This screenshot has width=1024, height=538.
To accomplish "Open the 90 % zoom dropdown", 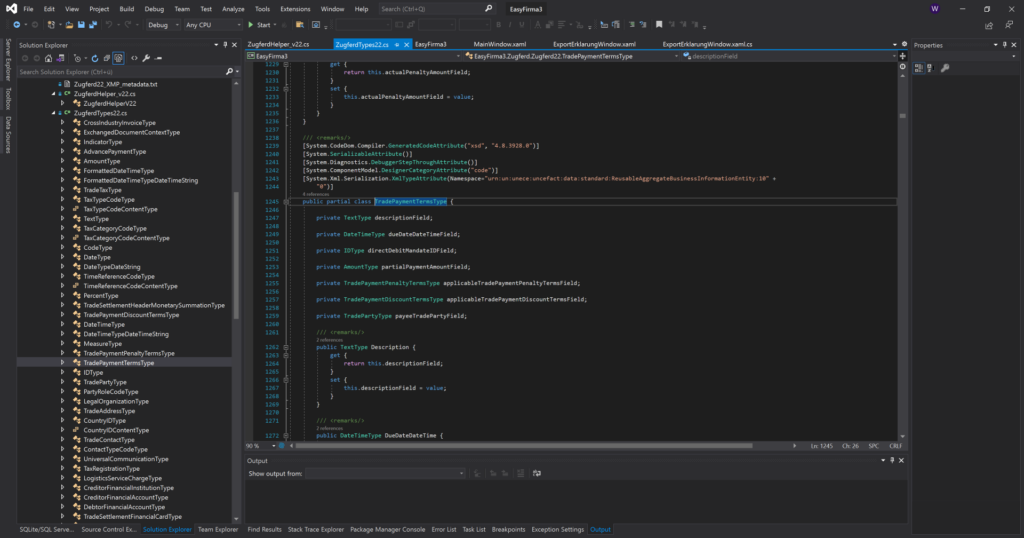I will pos(261,446).
